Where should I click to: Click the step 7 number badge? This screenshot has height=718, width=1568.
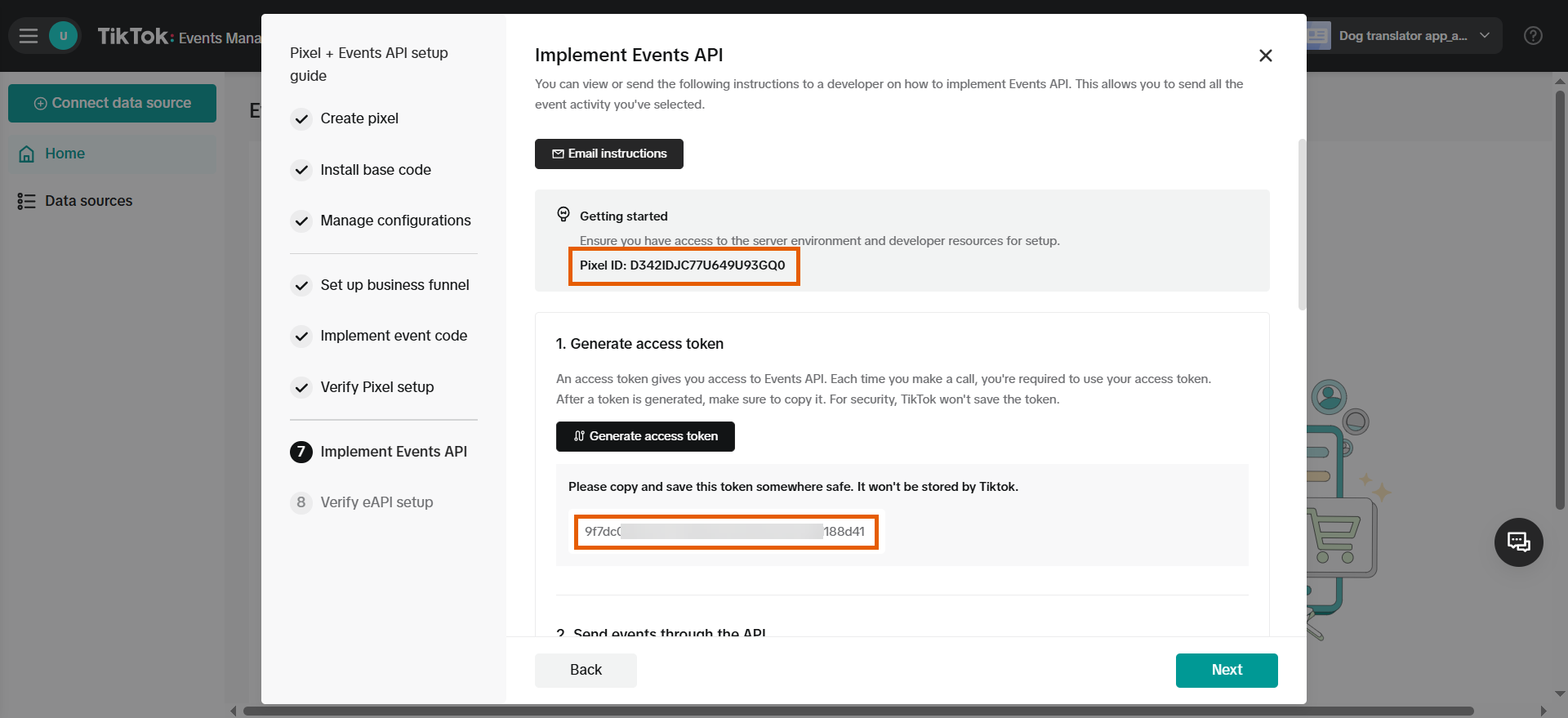click(301, 452)
